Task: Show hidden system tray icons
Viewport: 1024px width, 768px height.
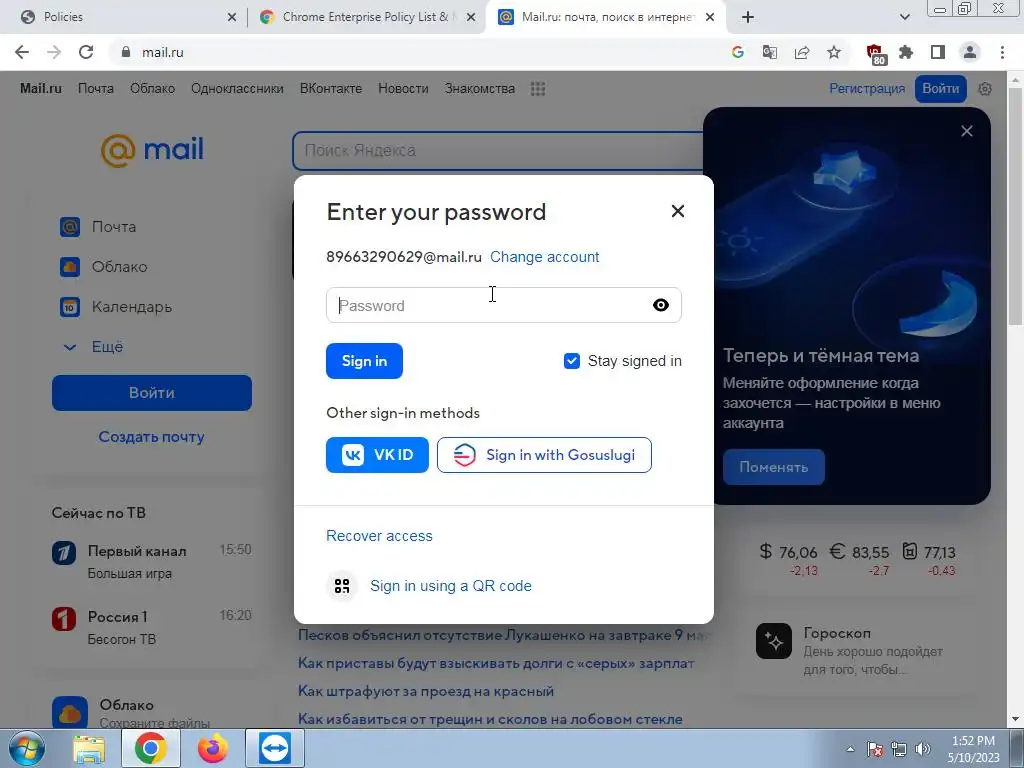Action: (x=850, y=749)
